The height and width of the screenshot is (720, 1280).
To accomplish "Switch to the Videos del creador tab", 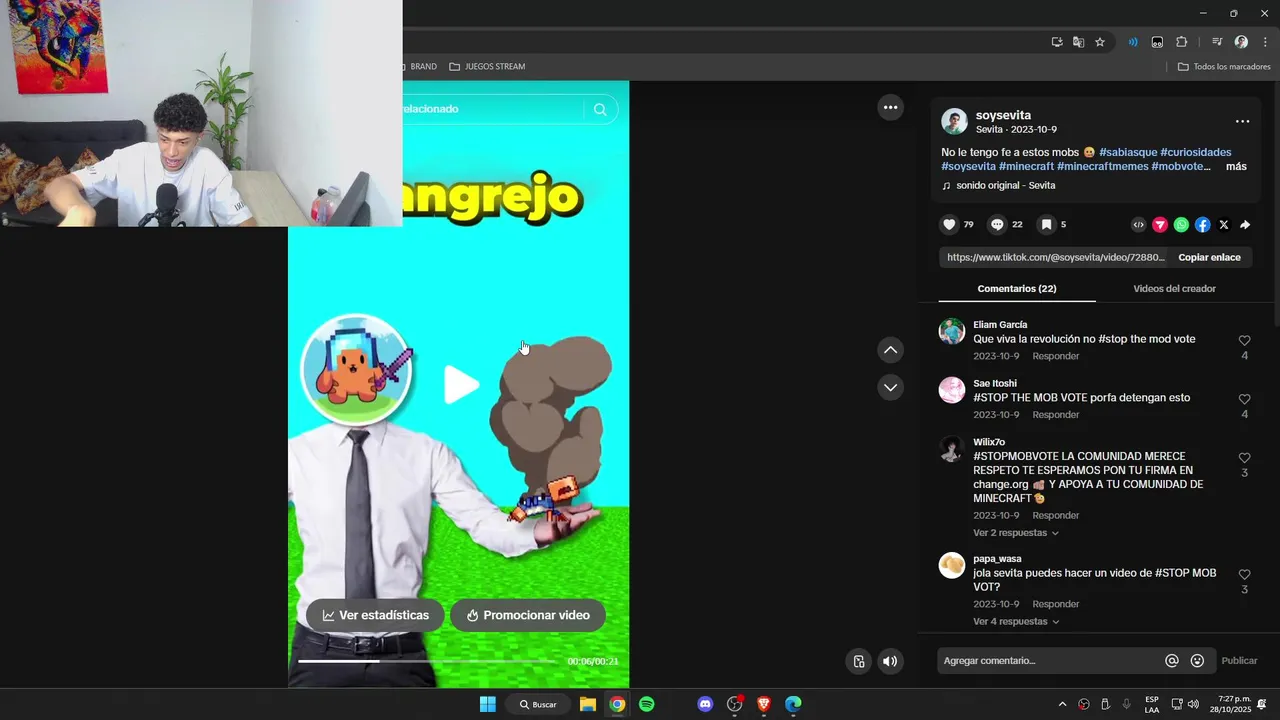I will click(1174, 289).
